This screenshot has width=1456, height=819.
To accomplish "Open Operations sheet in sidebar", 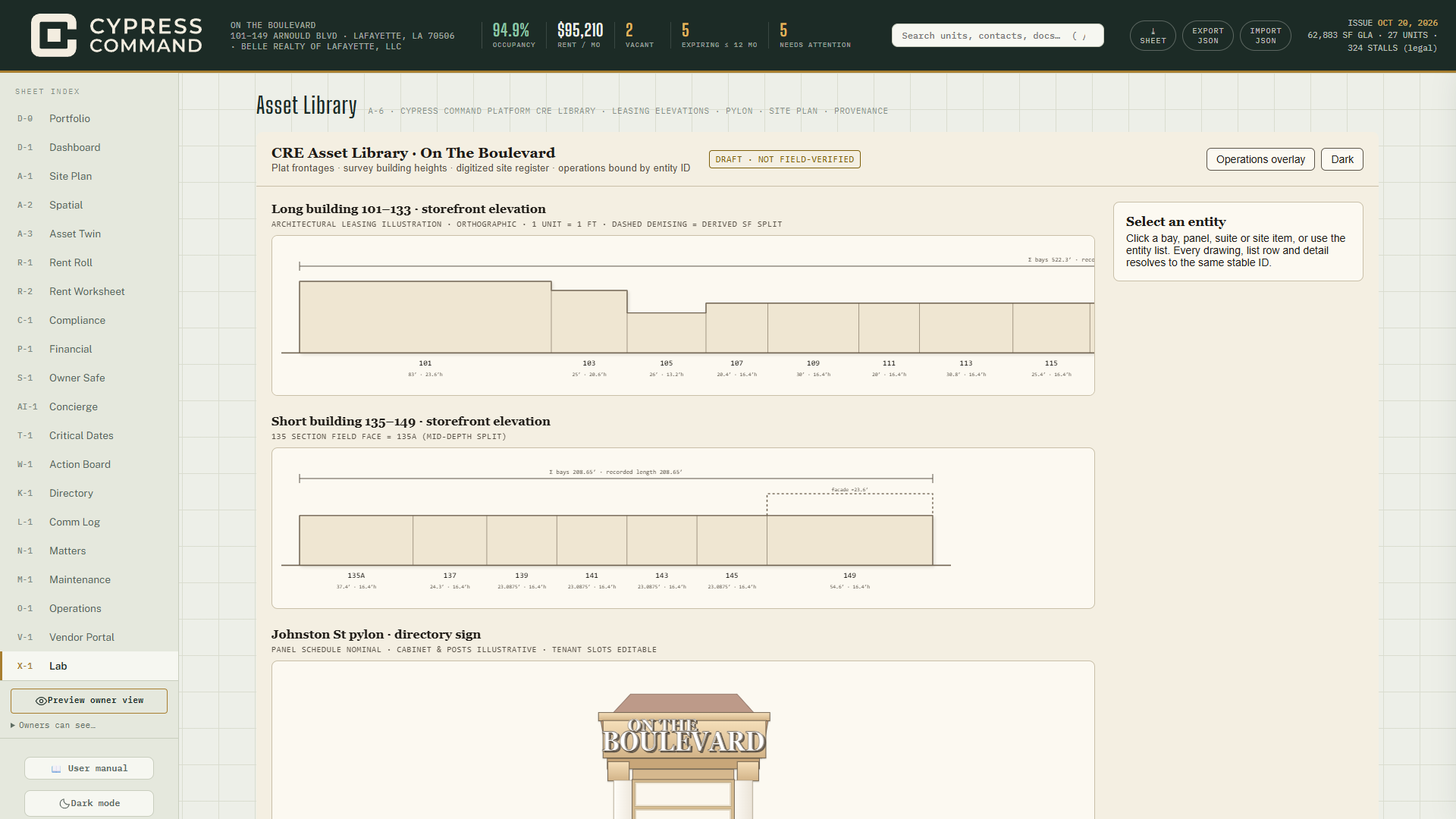I will tap(89, 609).
